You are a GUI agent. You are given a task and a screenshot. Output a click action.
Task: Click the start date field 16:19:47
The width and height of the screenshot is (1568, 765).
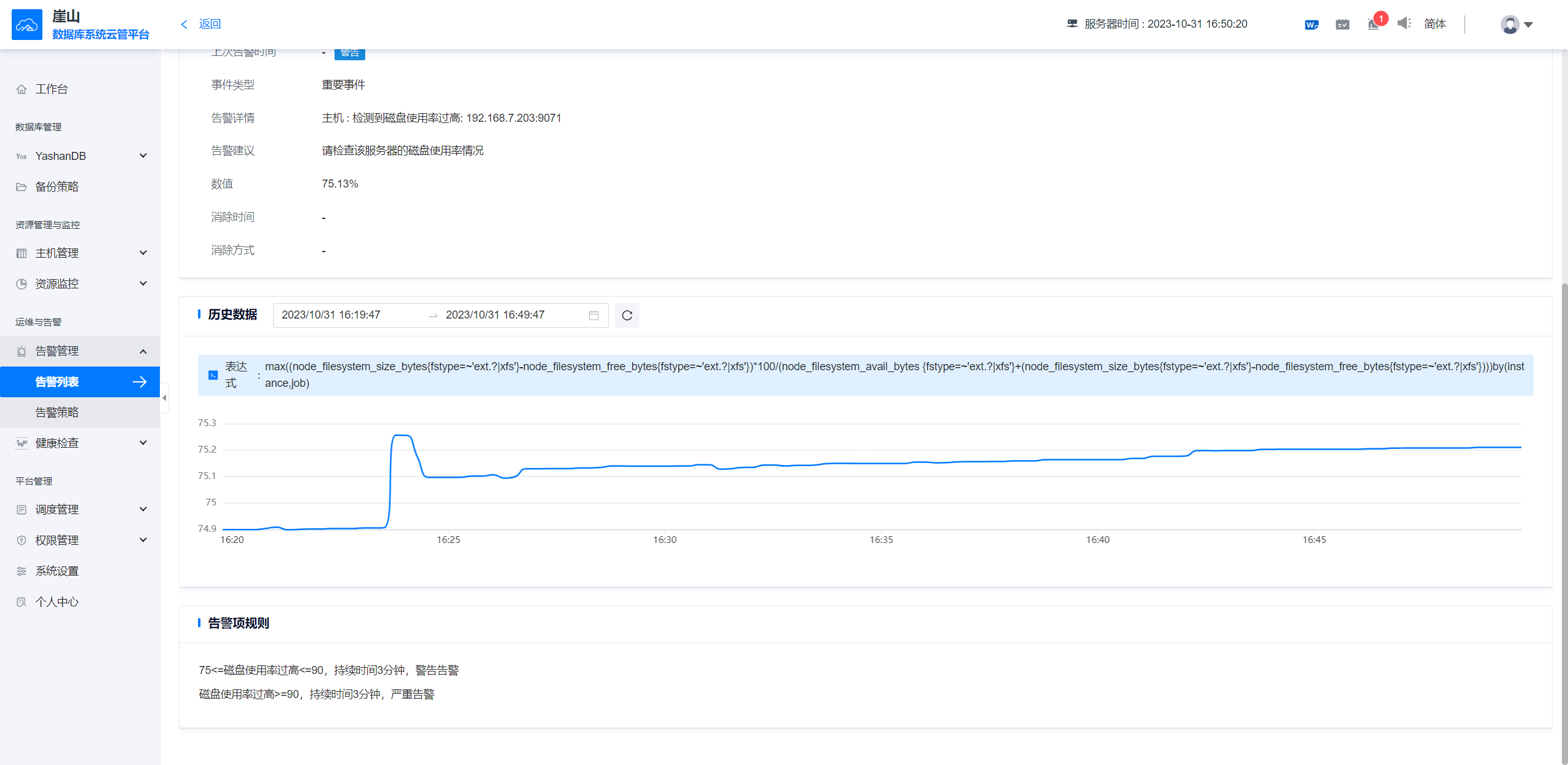(331, 315)
